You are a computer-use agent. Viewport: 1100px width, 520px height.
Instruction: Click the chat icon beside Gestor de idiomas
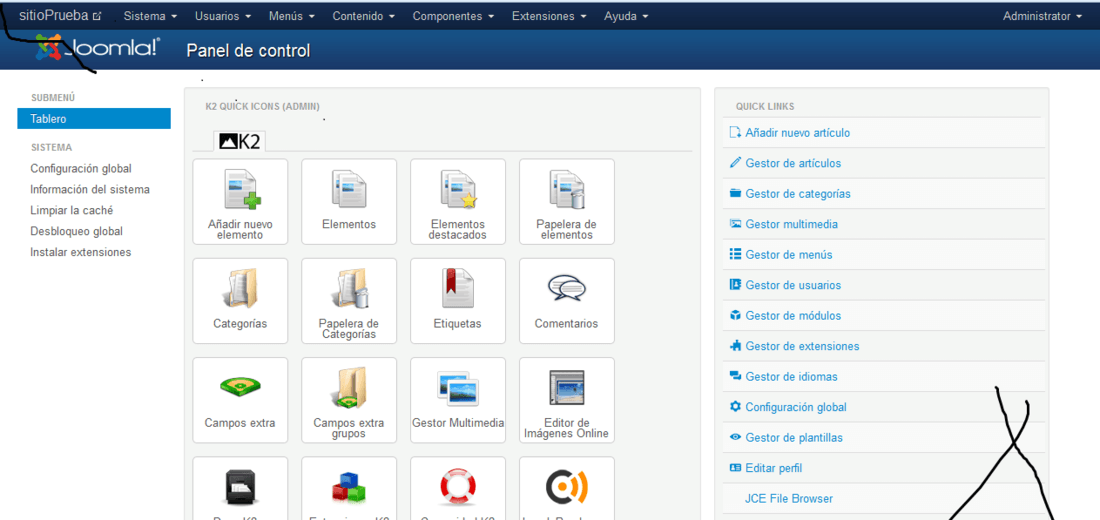735,377
